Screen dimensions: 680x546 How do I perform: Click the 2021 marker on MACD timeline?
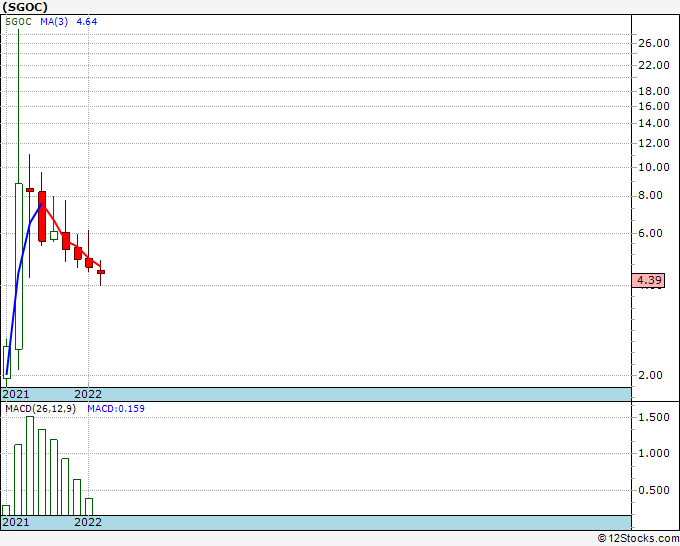[x=16, y=522]
